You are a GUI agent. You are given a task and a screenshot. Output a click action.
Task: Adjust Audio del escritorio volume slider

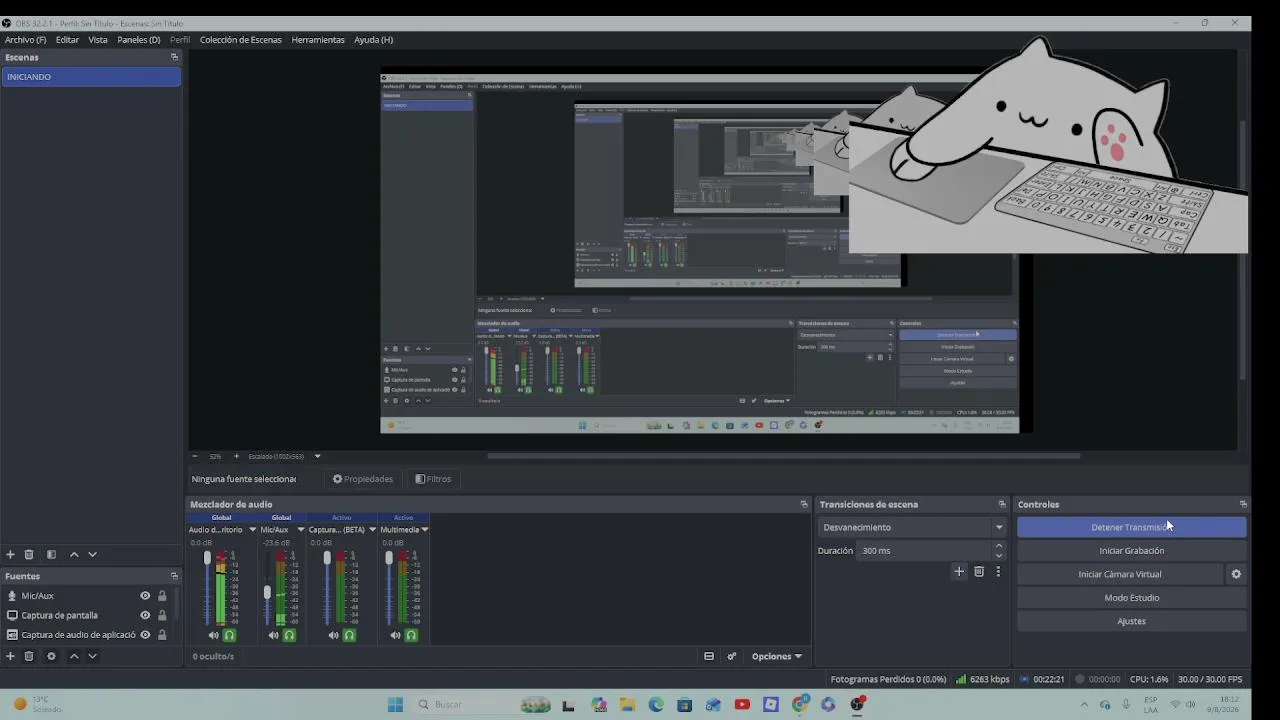[207, 558]
